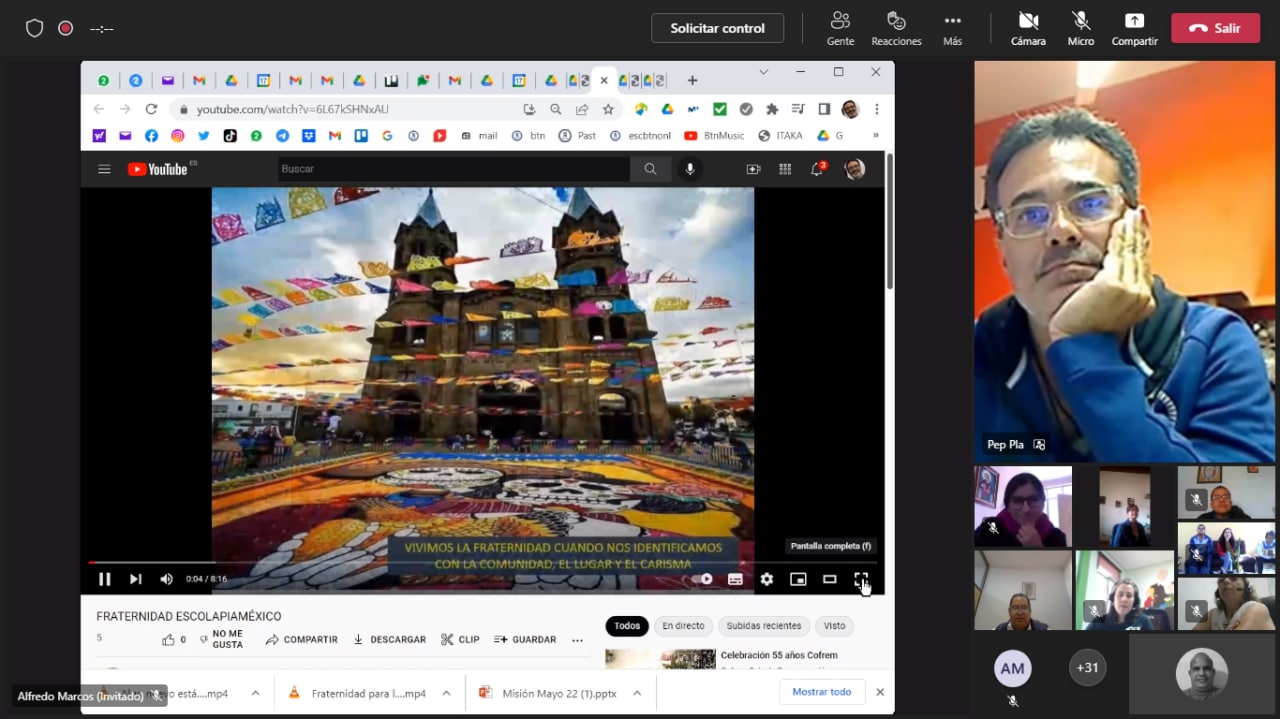Enter fullscreen mode in YouTube player
The image size is (1280, 719).
pyautogui.click(x=860, y=579)
